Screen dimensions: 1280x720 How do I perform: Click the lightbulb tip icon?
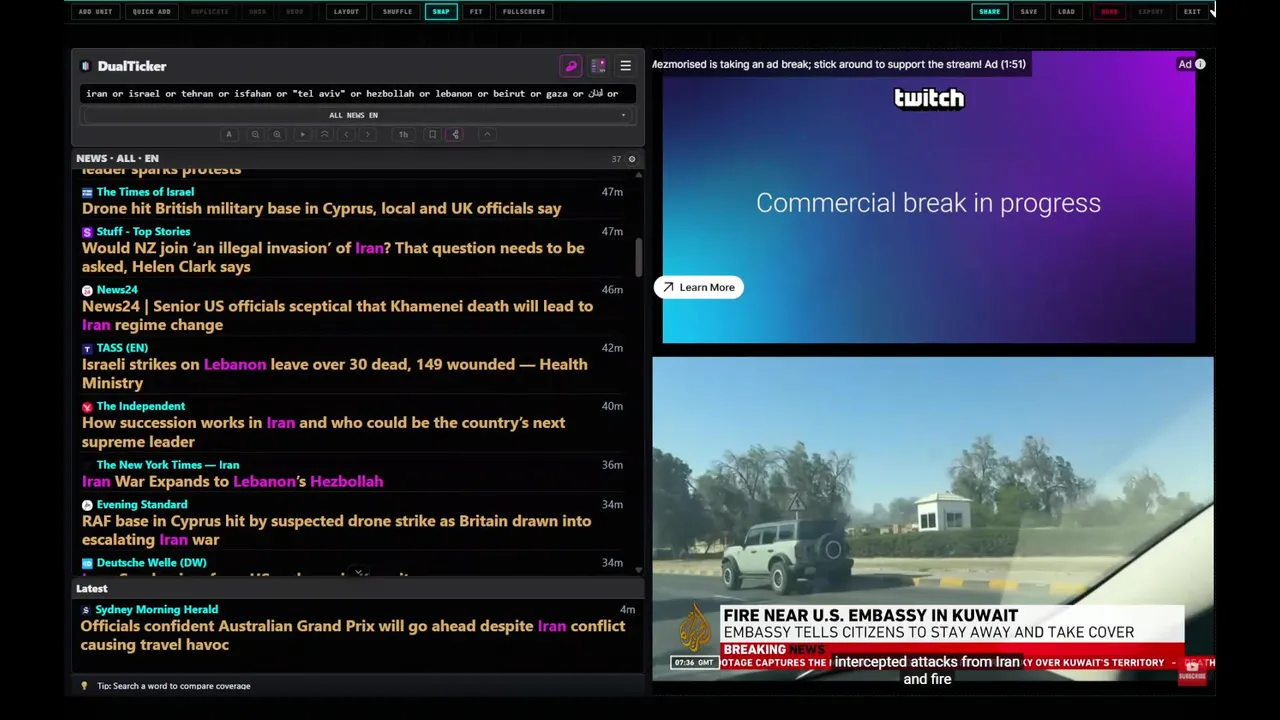coord(84,686)
